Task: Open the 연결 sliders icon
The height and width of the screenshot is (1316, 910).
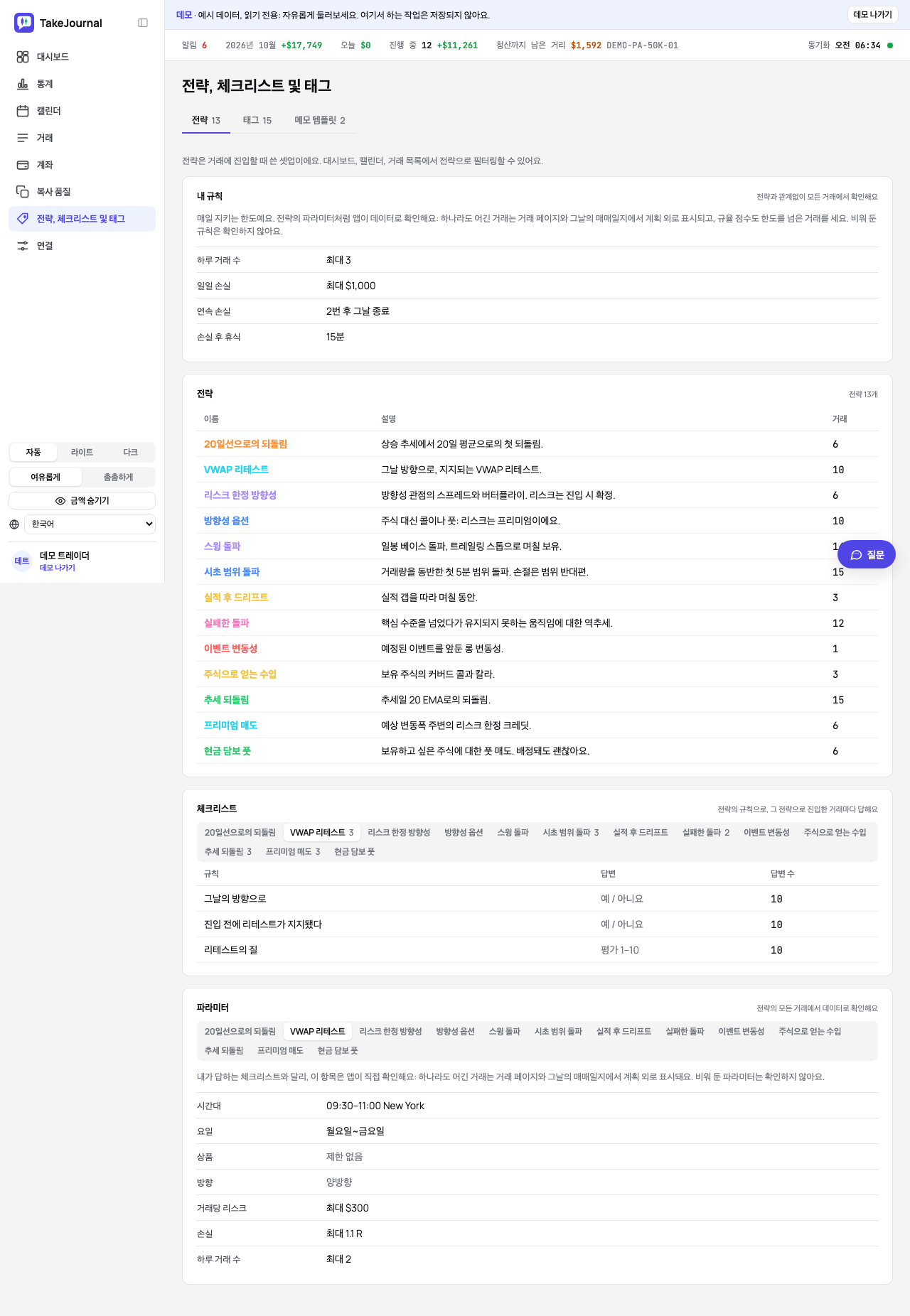Action: 23,246
